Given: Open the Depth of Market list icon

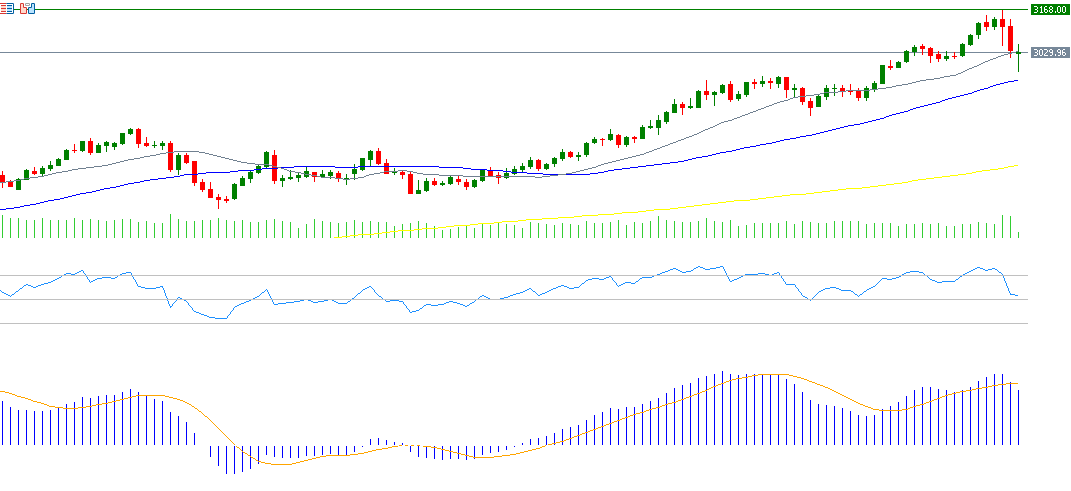Looking at the screenshot, I should tap(8, 8).
